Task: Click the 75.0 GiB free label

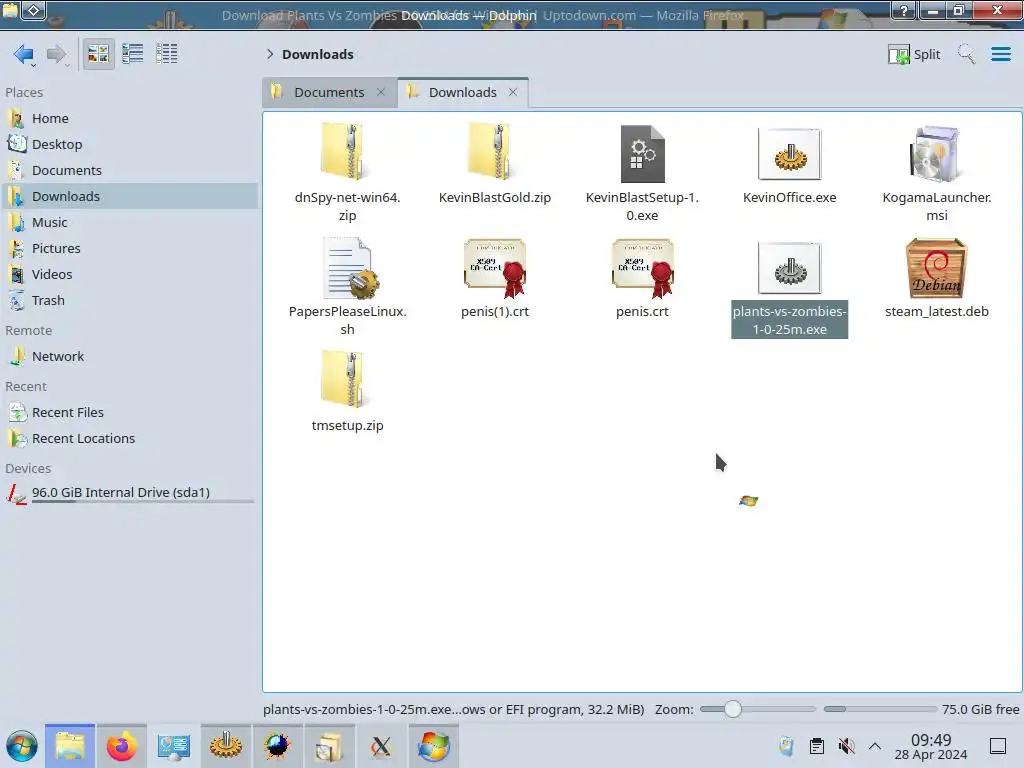Action: [980, 709]
